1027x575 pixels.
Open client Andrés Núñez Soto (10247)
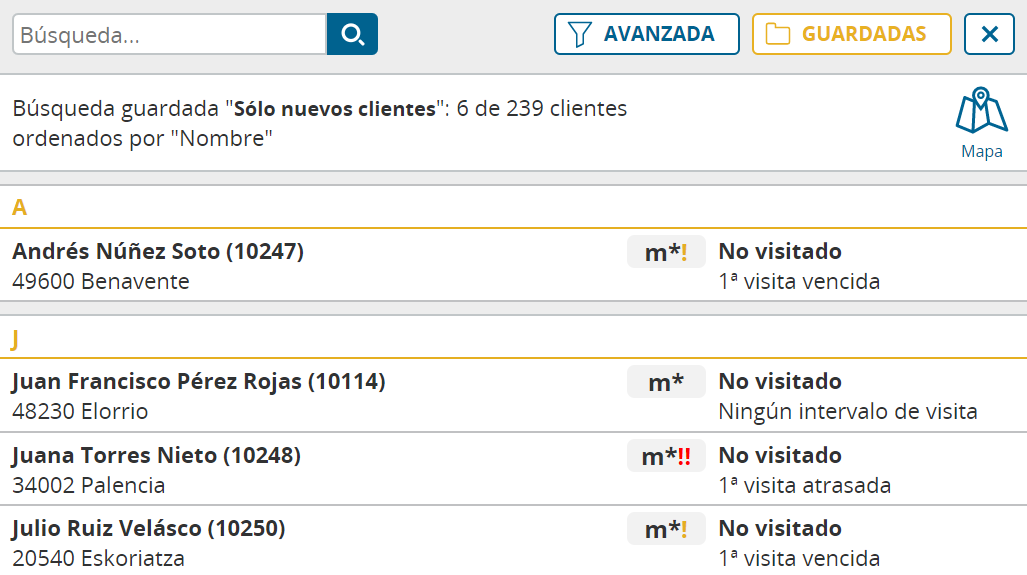click(158, 252)
